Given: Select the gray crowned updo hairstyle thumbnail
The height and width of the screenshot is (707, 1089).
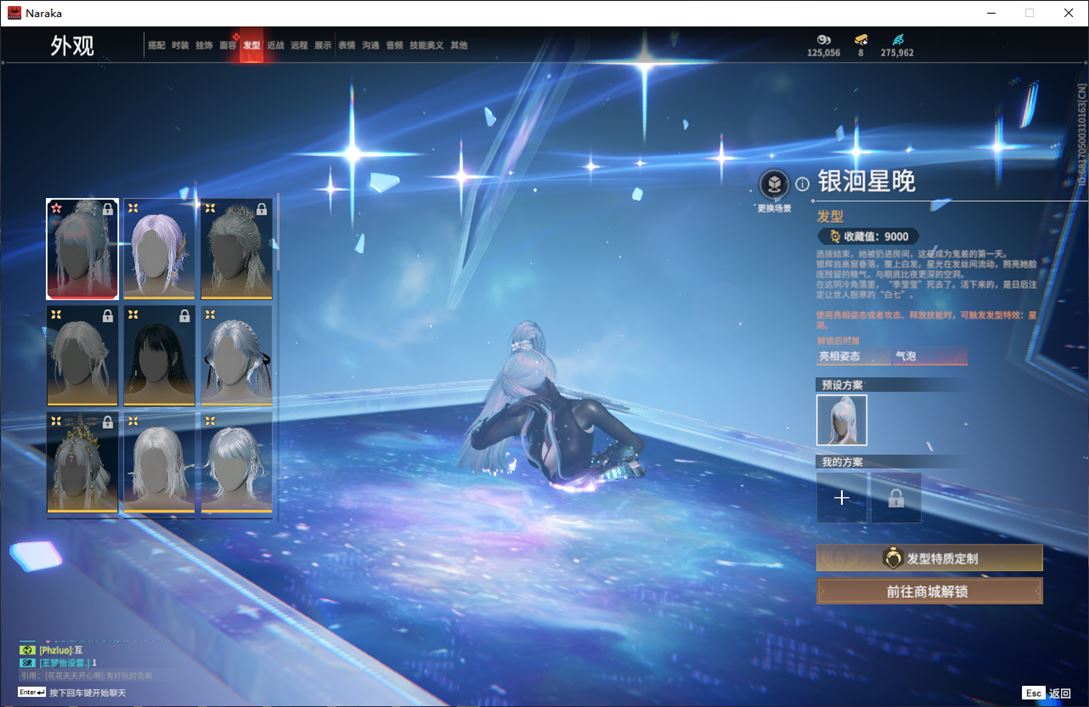Looking at the screenshot, I should pyautogui.click(x=236, y=249).
